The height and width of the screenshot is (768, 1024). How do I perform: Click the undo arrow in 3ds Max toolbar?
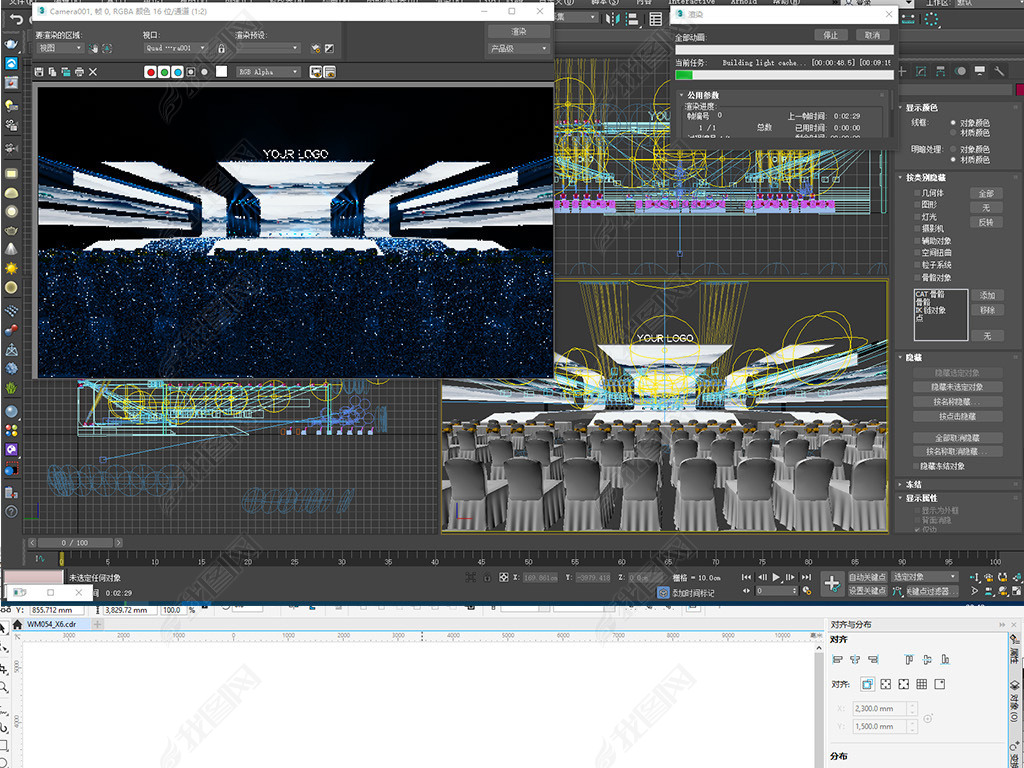pyautogui.click(x=16, y=19)
